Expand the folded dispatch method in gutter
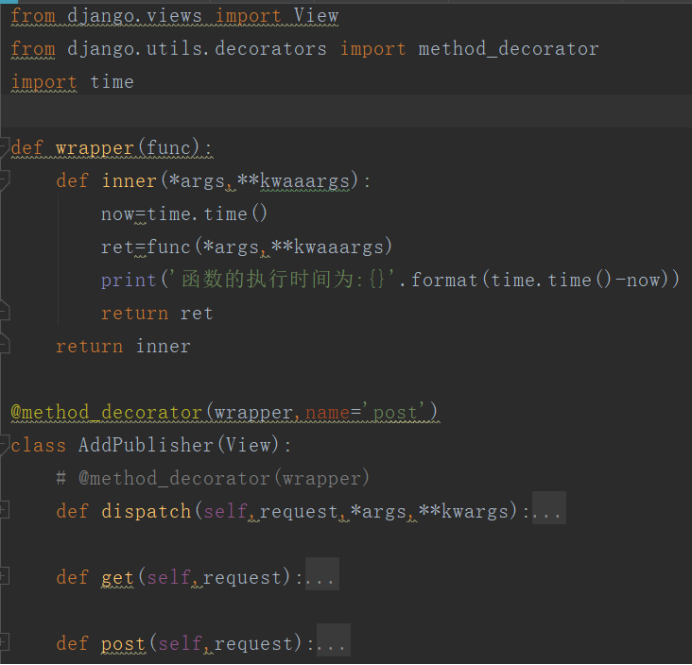The height and width of the screenshot is (665, 692). (x=4, y=511)
